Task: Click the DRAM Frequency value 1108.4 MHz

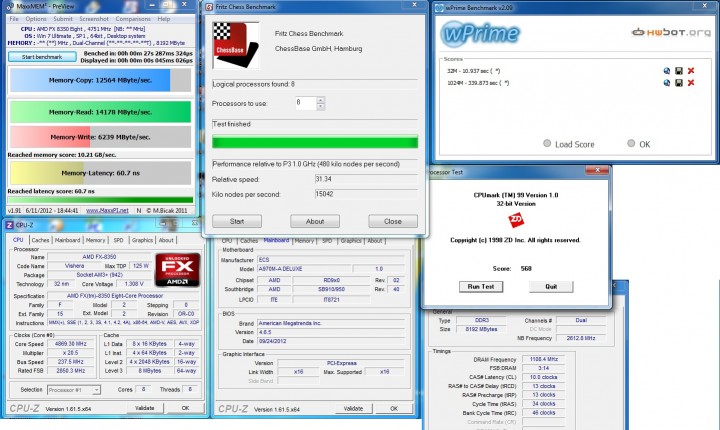Action: [544, 359]
